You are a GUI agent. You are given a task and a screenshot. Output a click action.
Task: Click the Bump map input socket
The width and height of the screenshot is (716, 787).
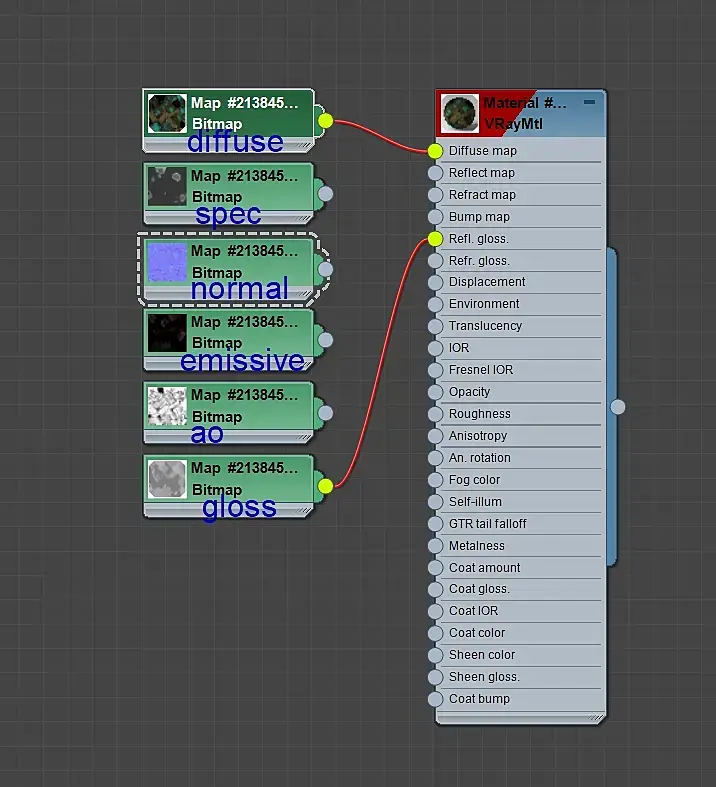(x=436, y=217)
